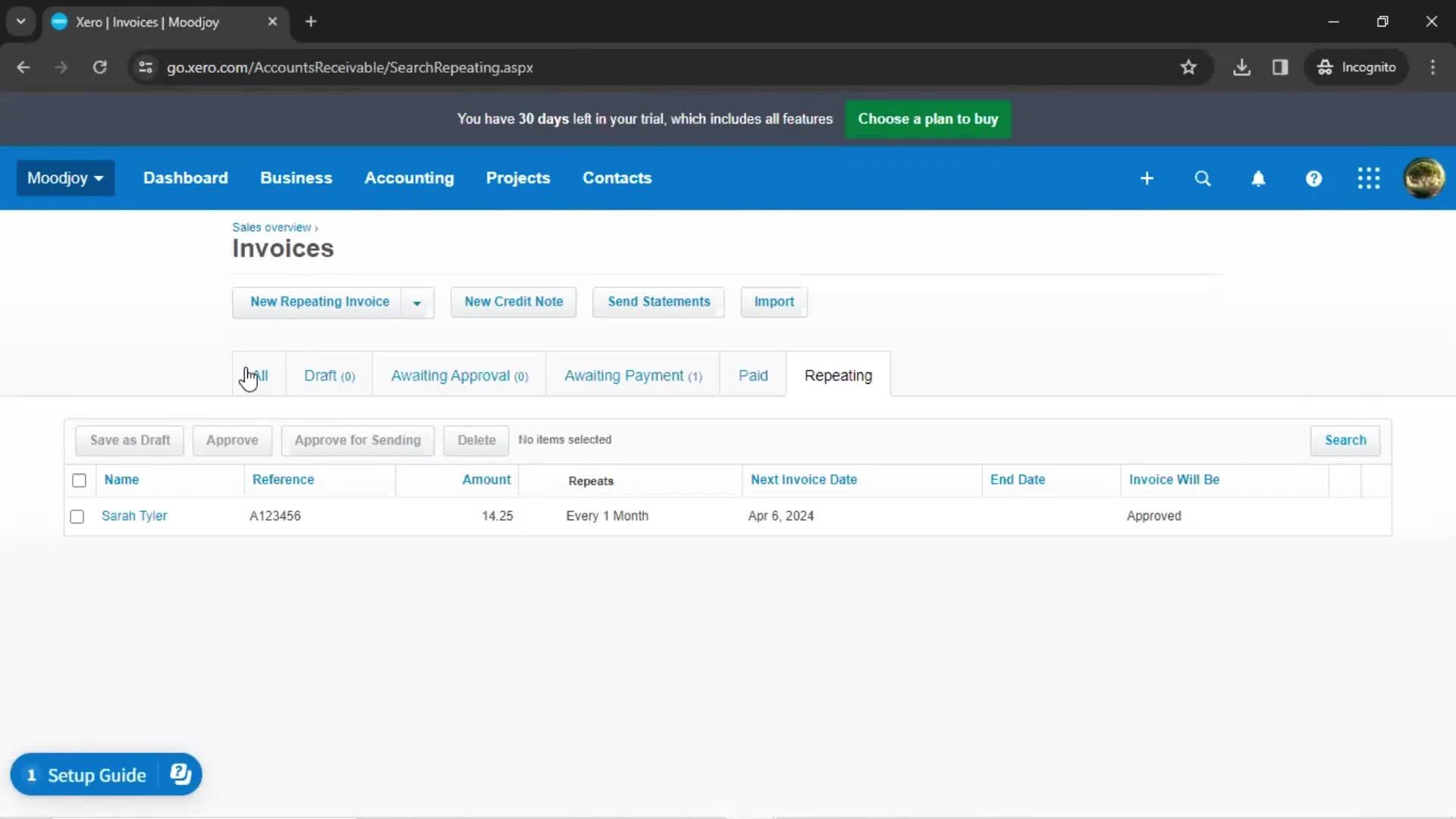Image resolution: width=1456 pixels, height=819 pixels.
Task: Expand the Moodjoy organisation menu
Action: [x=65, y=178]
